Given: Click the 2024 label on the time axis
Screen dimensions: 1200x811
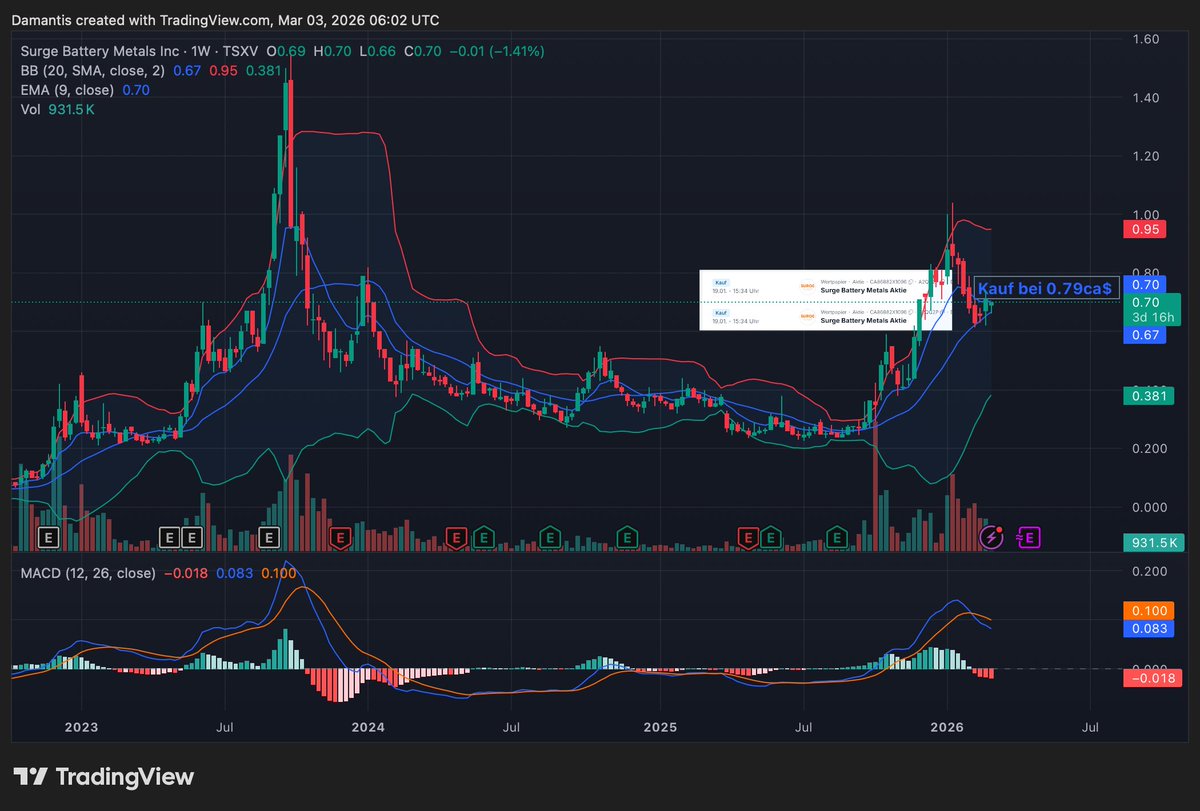Looking at the screenshot, I should tap(368, 727).
